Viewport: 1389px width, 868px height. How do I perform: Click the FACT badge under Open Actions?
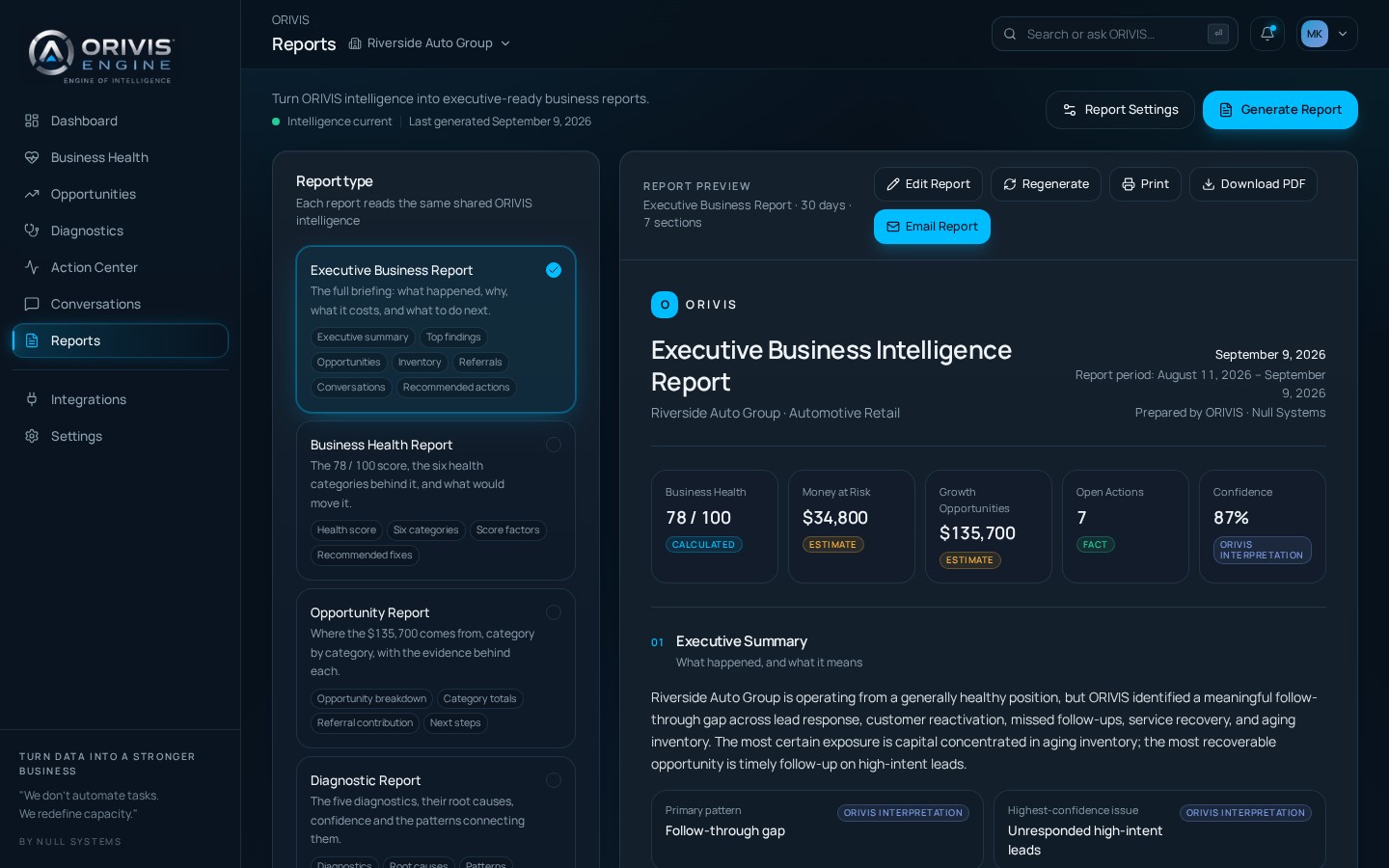click(x=1095, y=545)
